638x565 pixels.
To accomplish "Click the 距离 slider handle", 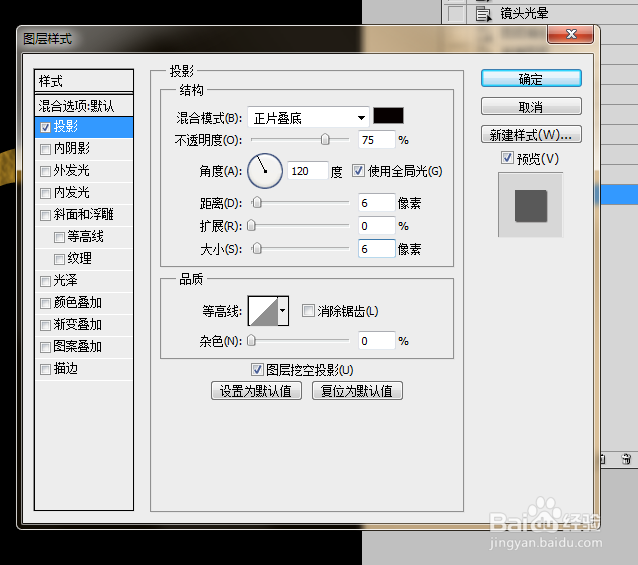I will (257, 202).
